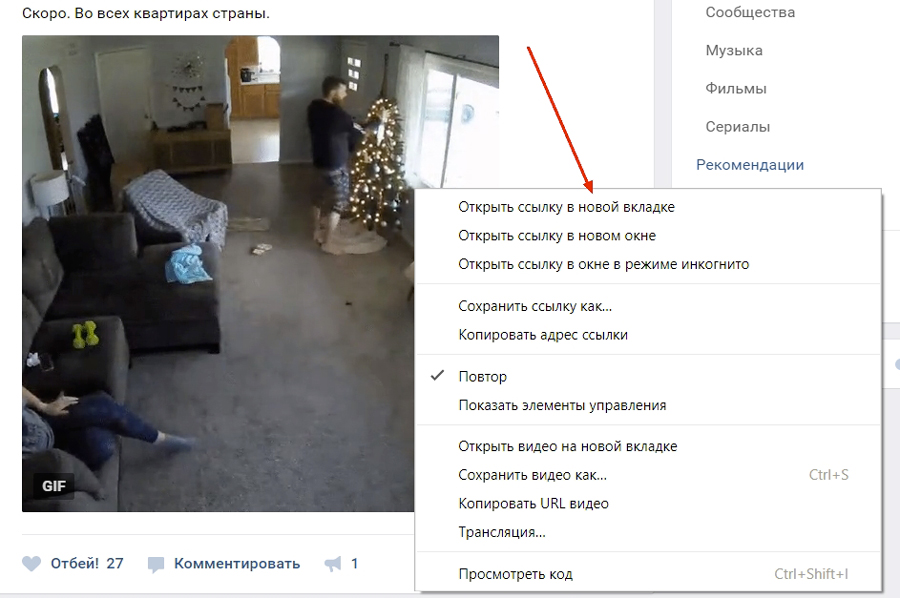Open Трансляция... cast option
The image size is (900, 598).
pos(648,533)
